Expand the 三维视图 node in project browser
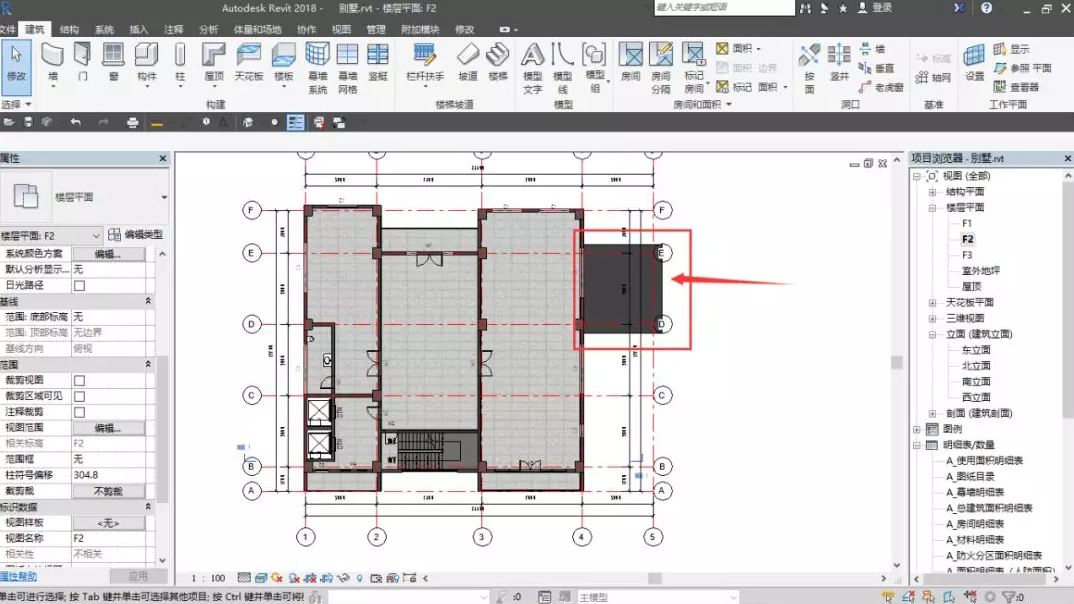The width and height of the screenshot is (1074, 604). (x=932, y=319)
